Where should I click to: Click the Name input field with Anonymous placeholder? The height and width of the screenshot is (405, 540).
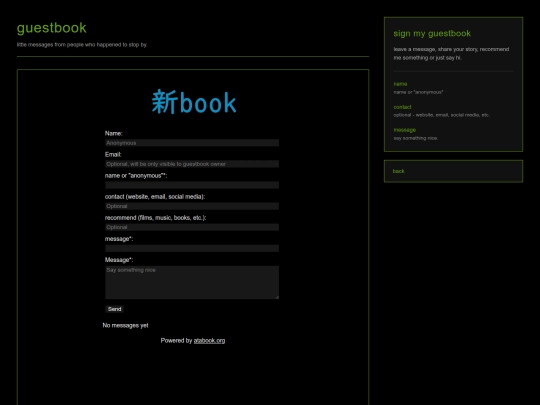[x=192, y=143]
